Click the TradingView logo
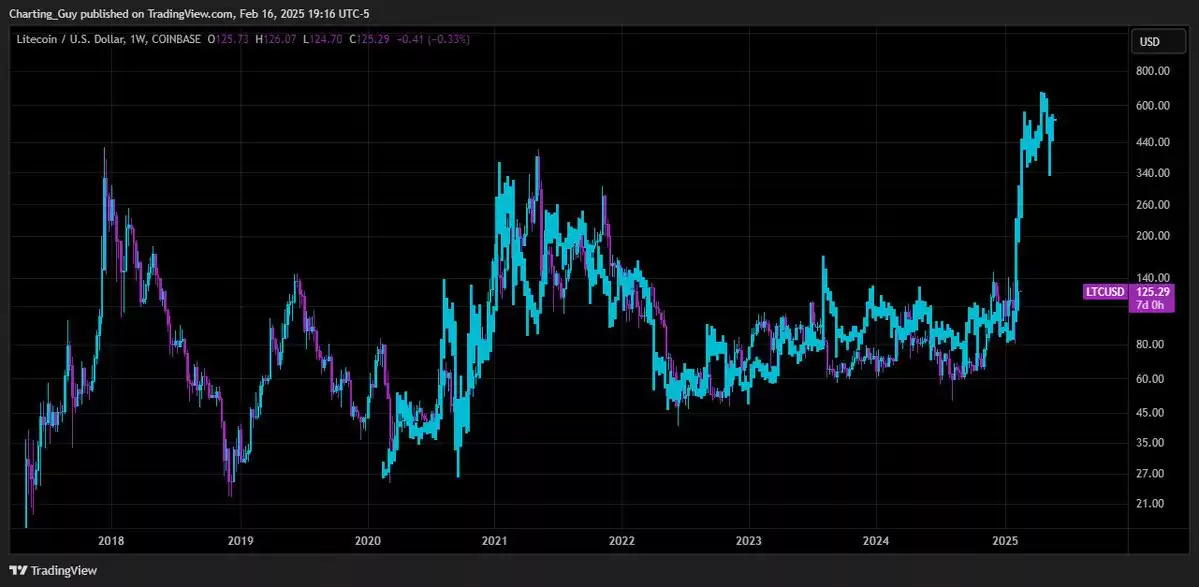 coord(53,570)
